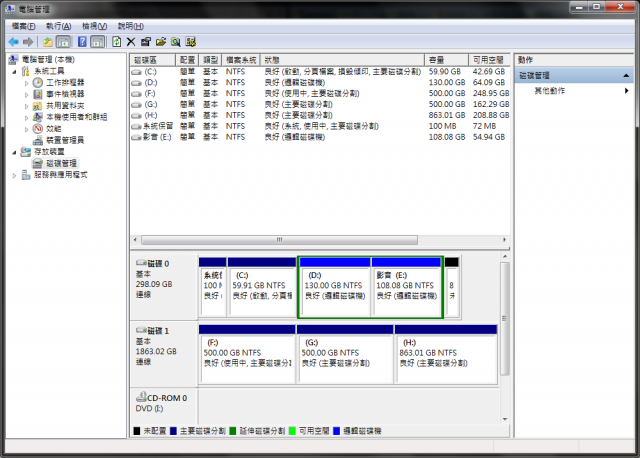Select the 影音 (E:) 108.08 GB partition block
Image resolution: width=640 pixels, height=458 pixels.
pos(407,286)
